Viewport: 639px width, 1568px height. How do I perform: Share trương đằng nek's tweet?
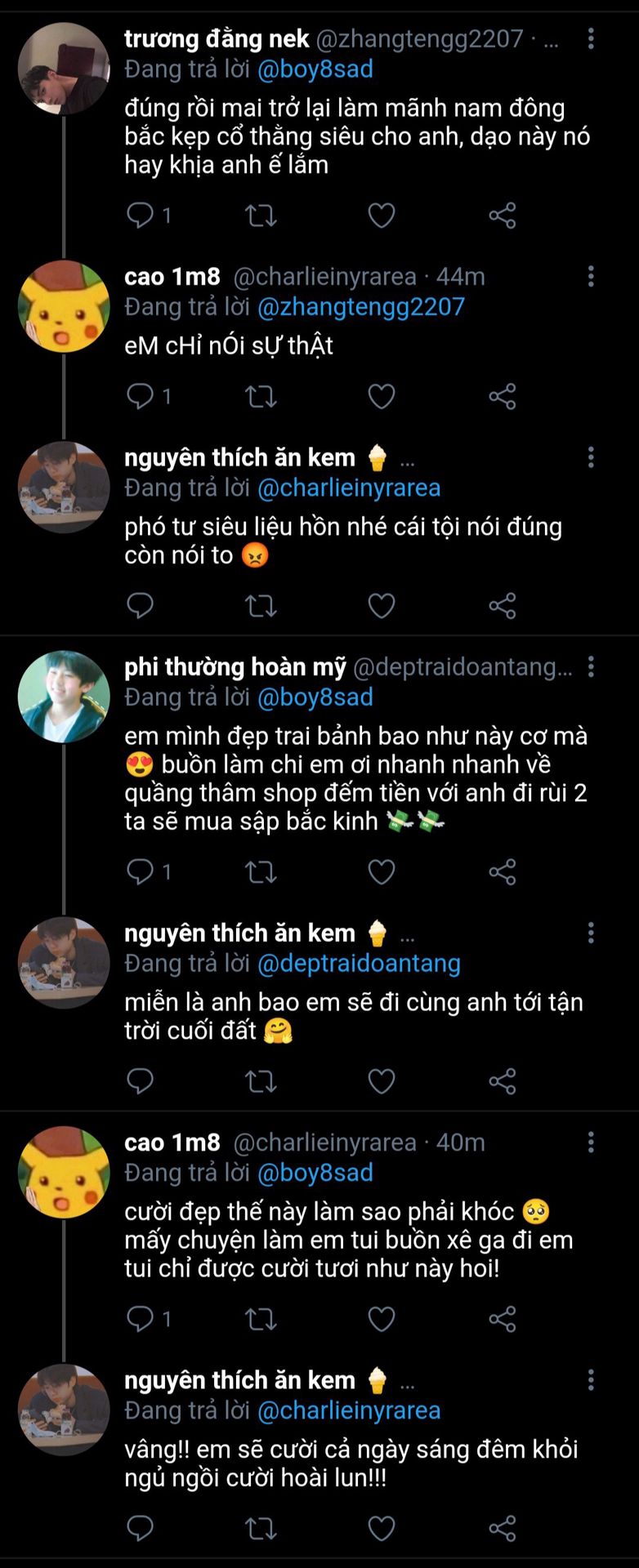502,216
